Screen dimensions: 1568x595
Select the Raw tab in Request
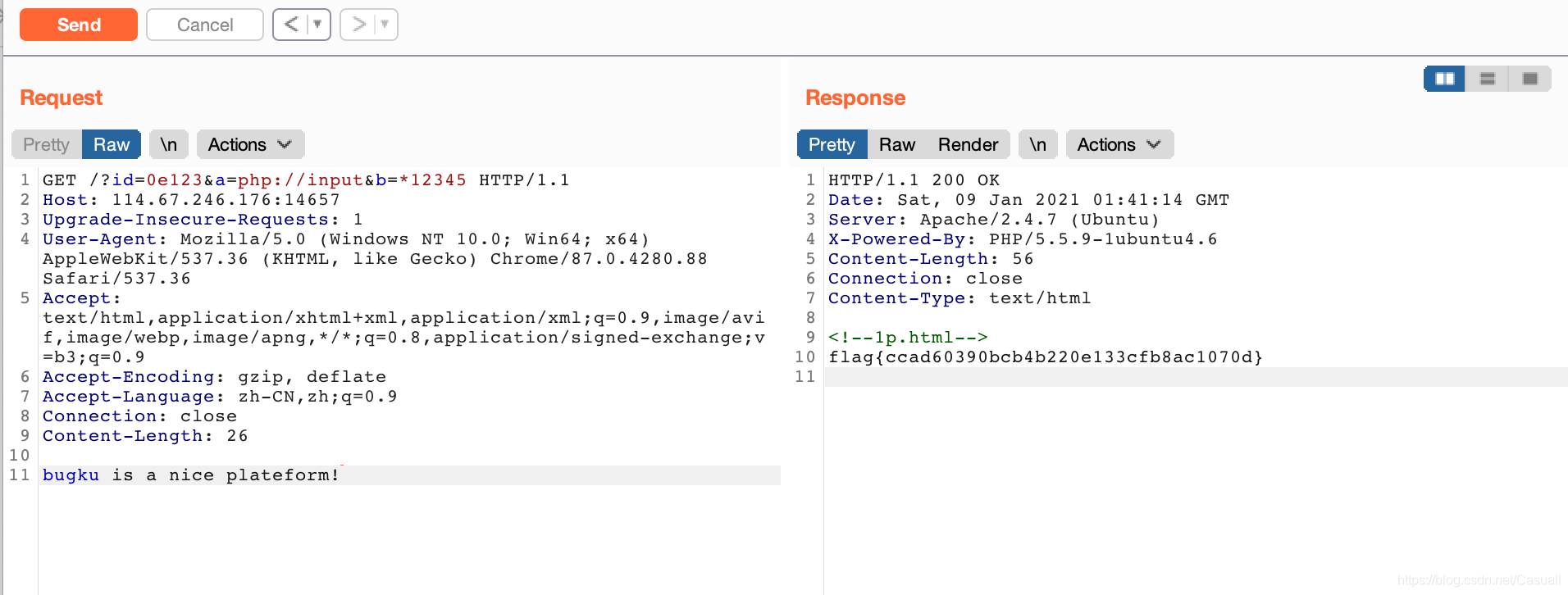pos(112,144)
